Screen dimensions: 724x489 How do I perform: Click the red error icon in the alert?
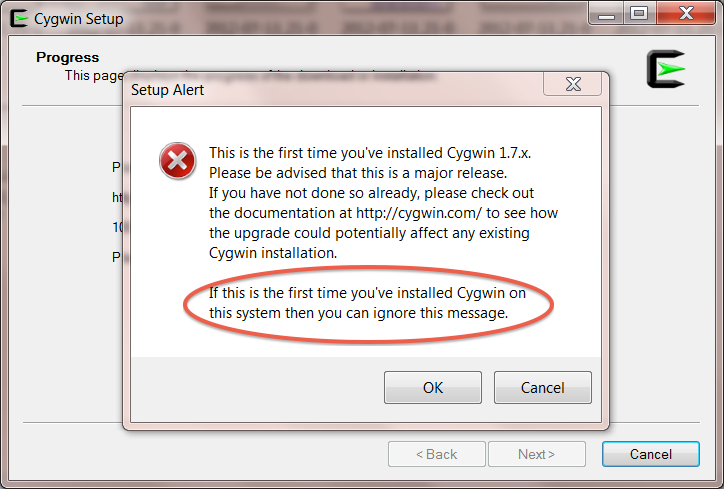pyautogui.click(x=177, y=161)
